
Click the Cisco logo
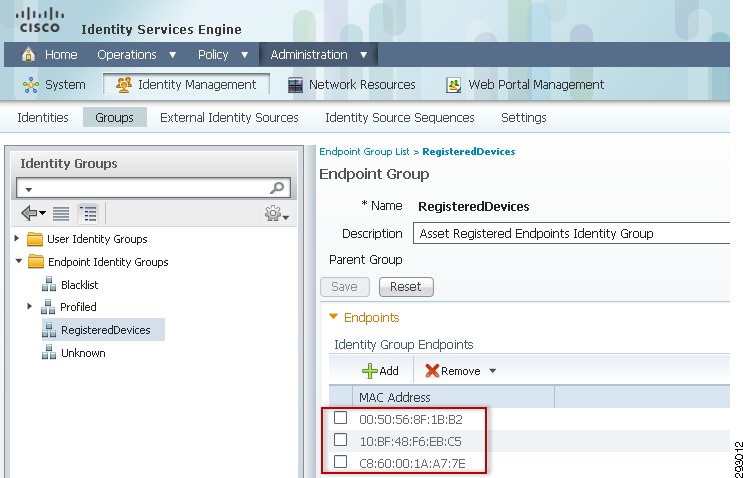(x=39, y=21)
